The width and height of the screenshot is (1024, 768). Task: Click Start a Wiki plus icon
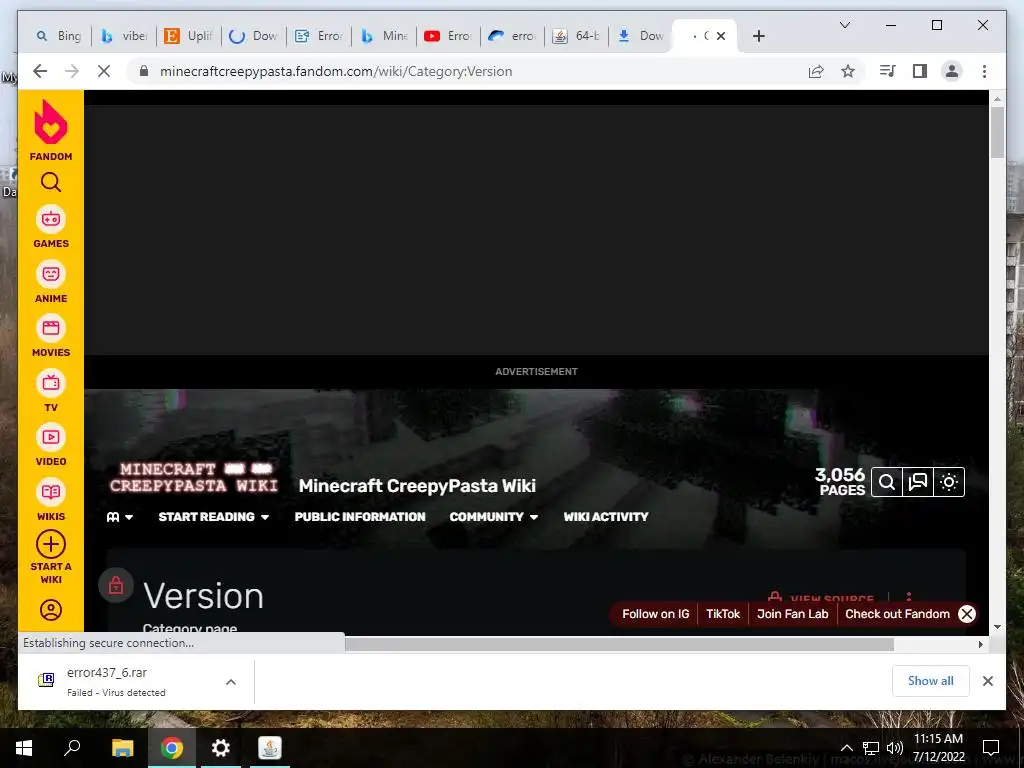(x=51, y=544)
